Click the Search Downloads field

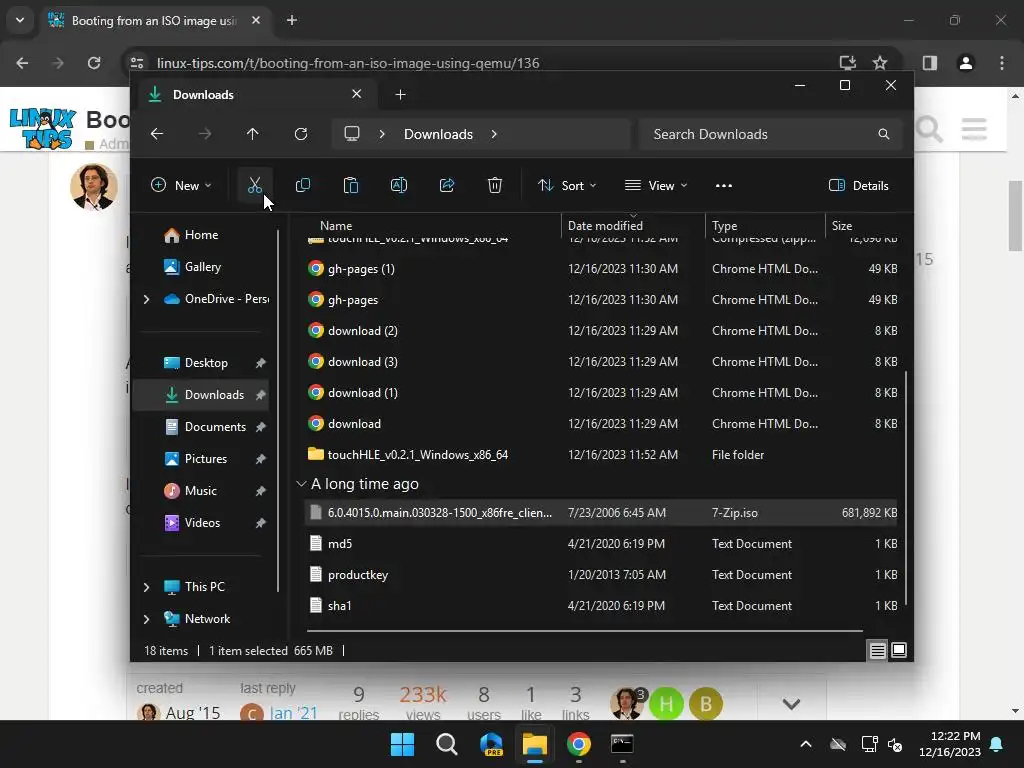(771, 134)
